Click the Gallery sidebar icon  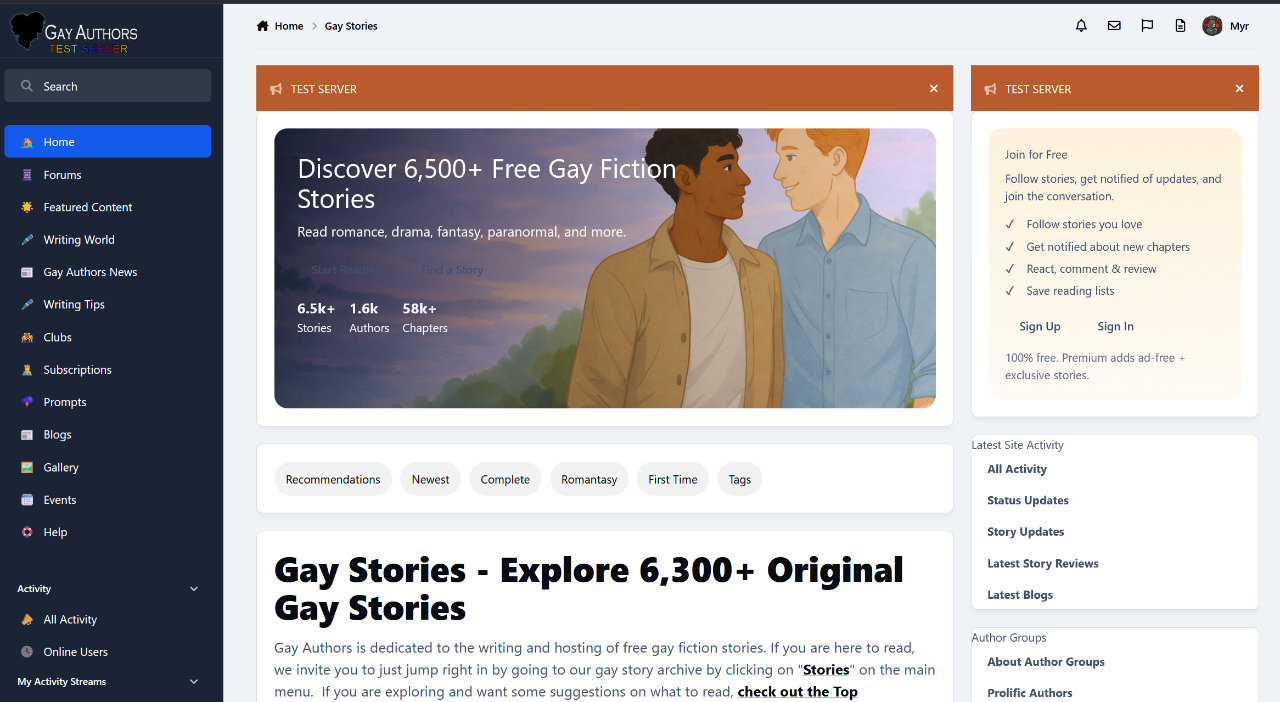click(x=27, y=467)
